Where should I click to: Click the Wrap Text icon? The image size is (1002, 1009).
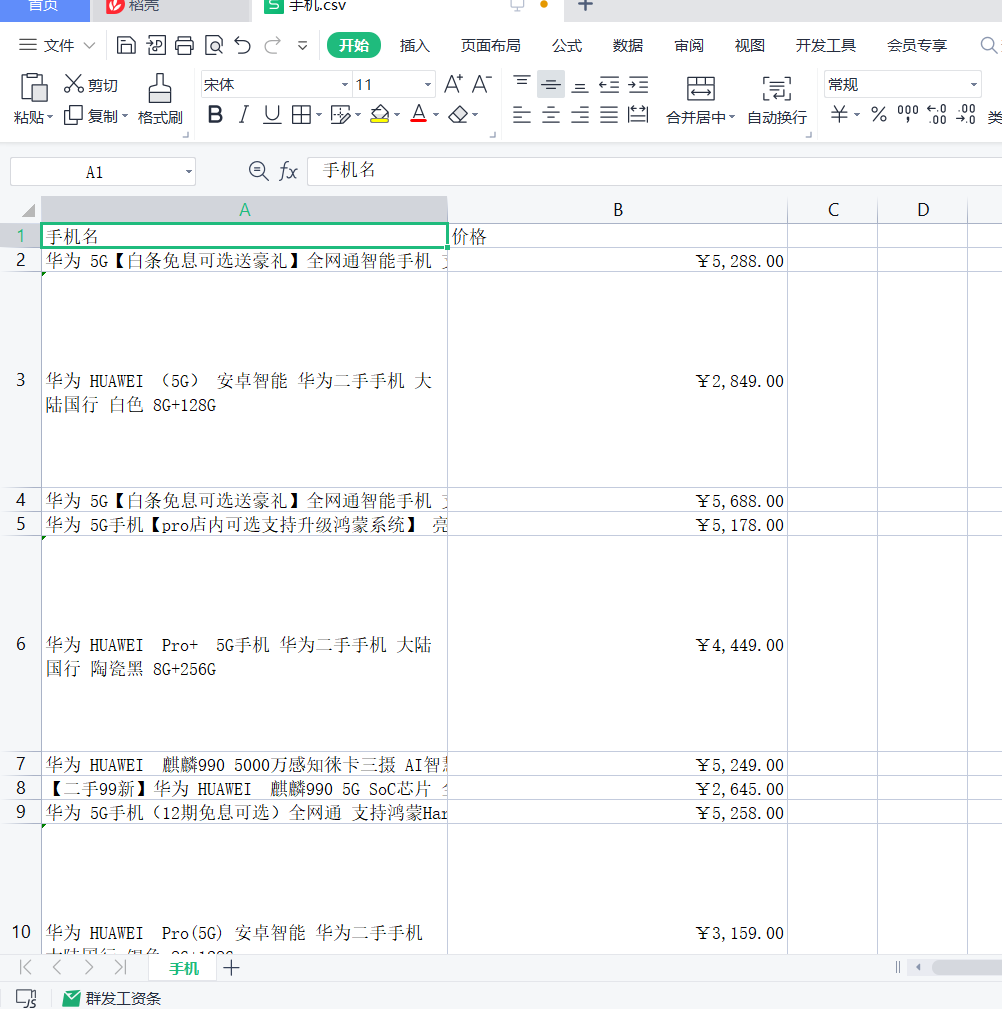tap(777, 88)
